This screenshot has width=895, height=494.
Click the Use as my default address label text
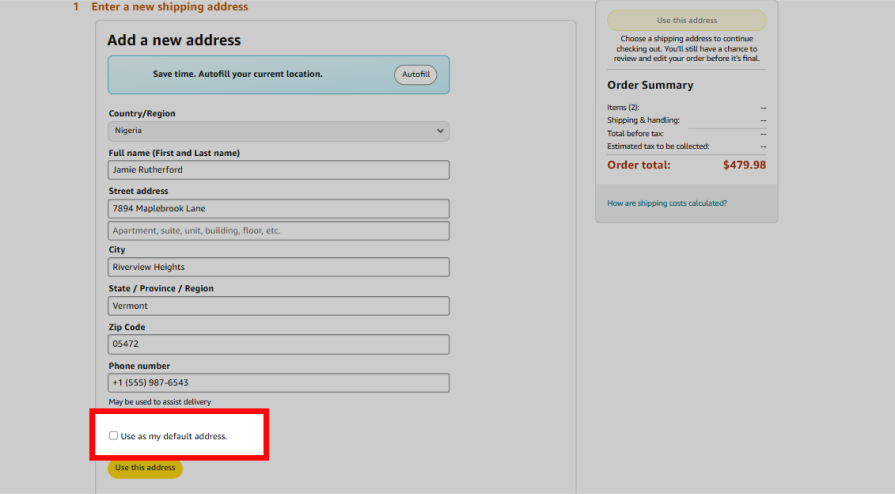174,437
